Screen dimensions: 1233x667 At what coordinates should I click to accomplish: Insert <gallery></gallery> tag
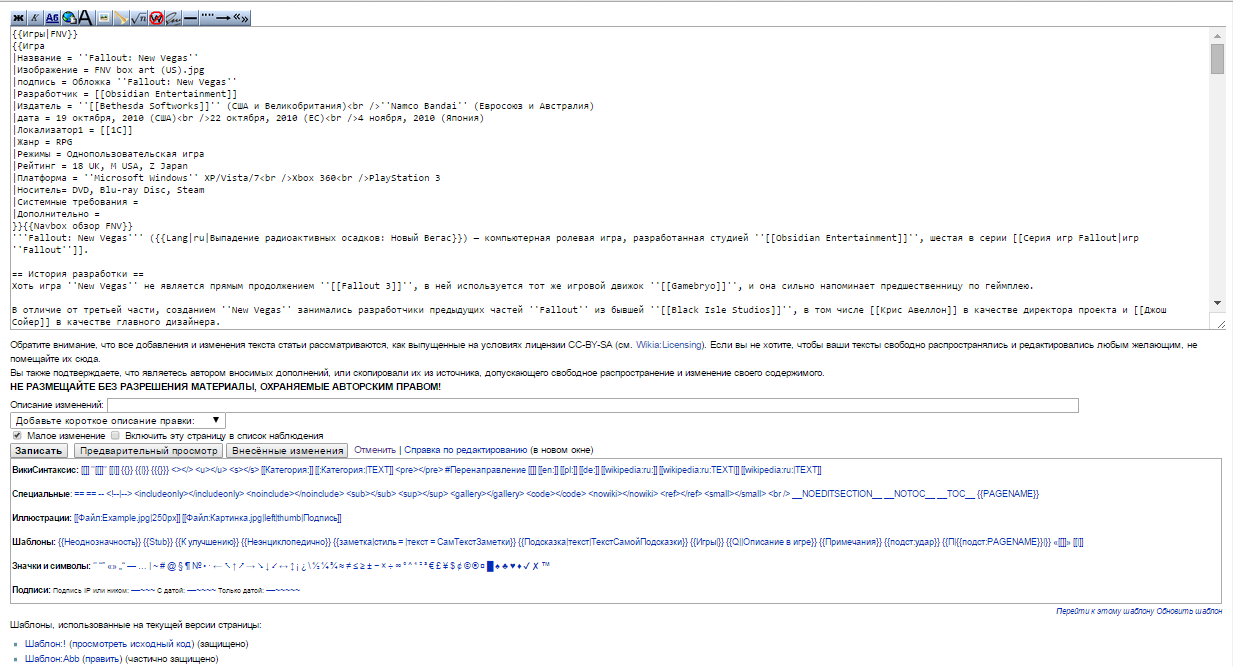coord(487,494)
